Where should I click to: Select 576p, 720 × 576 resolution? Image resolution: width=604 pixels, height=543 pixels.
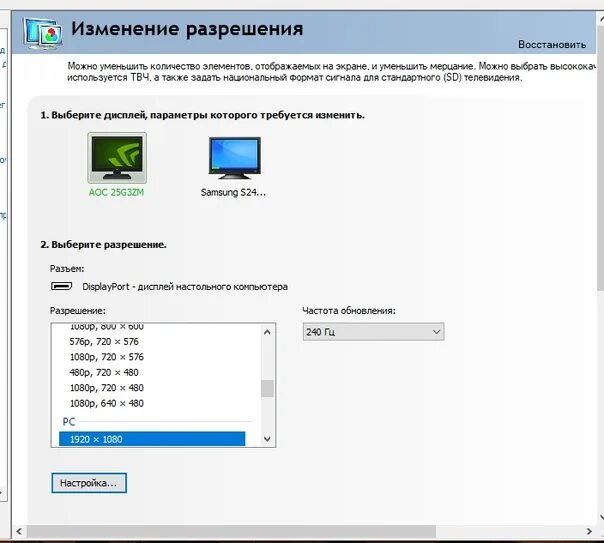(x=104, y=342)
